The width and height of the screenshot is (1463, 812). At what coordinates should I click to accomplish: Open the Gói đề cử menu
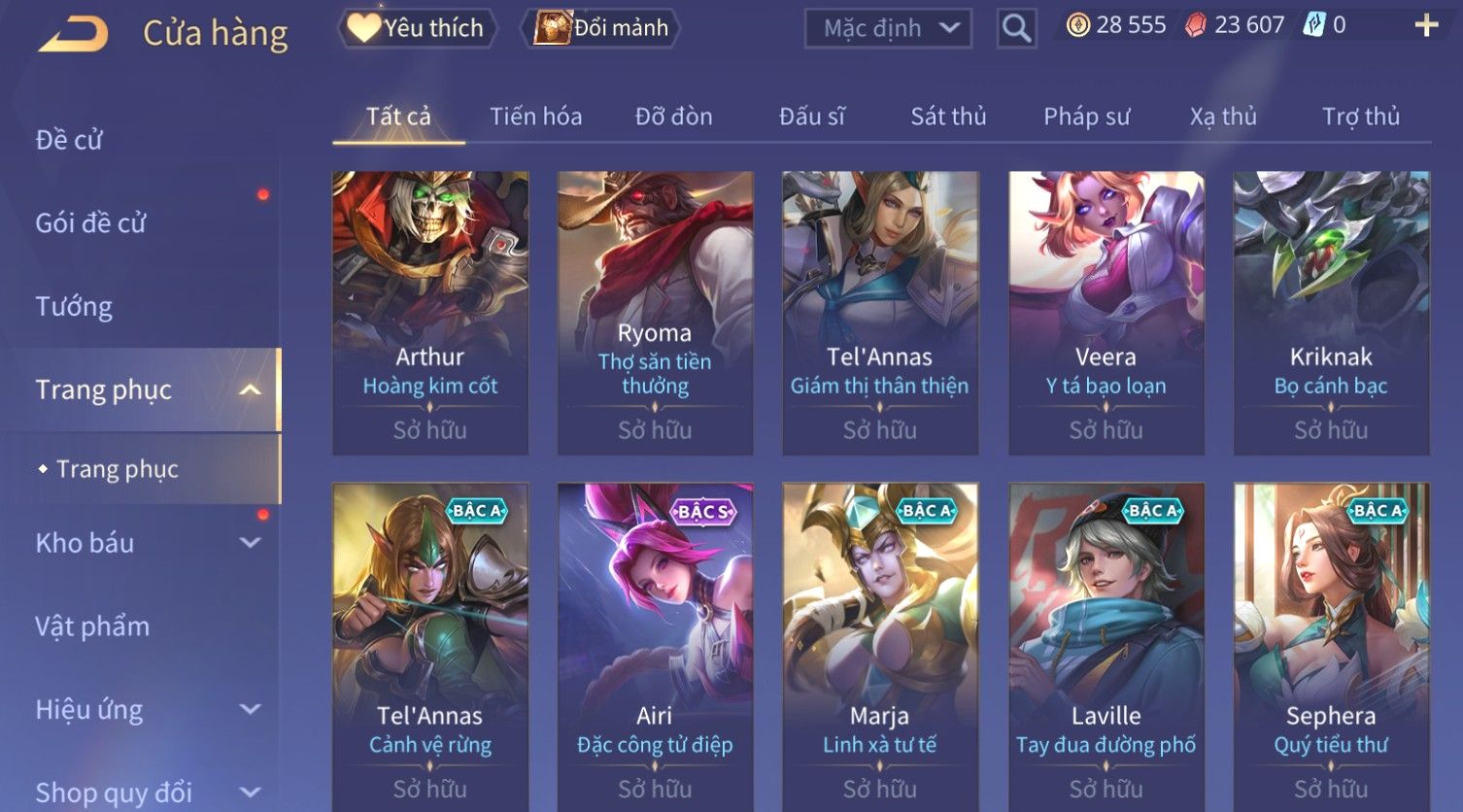pos(90,223)
